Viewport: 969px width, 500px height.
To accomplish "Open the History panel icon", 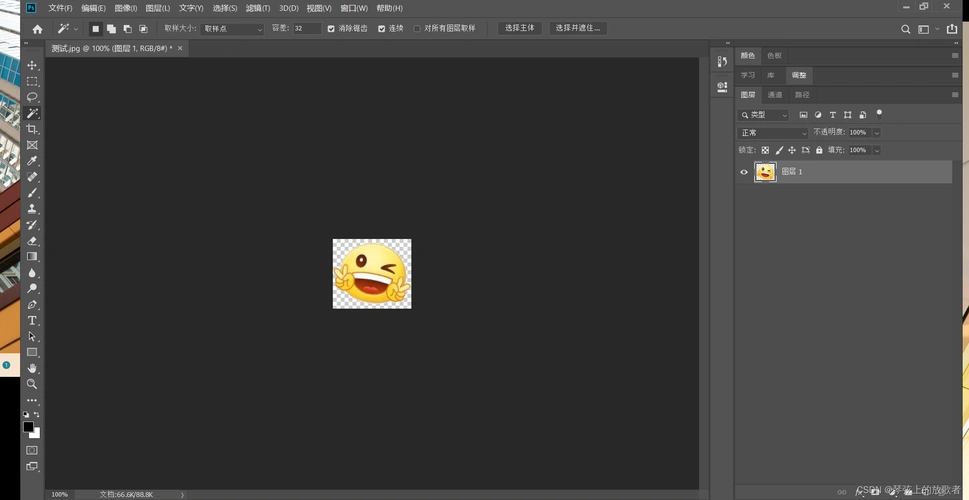I will point(722,62).
